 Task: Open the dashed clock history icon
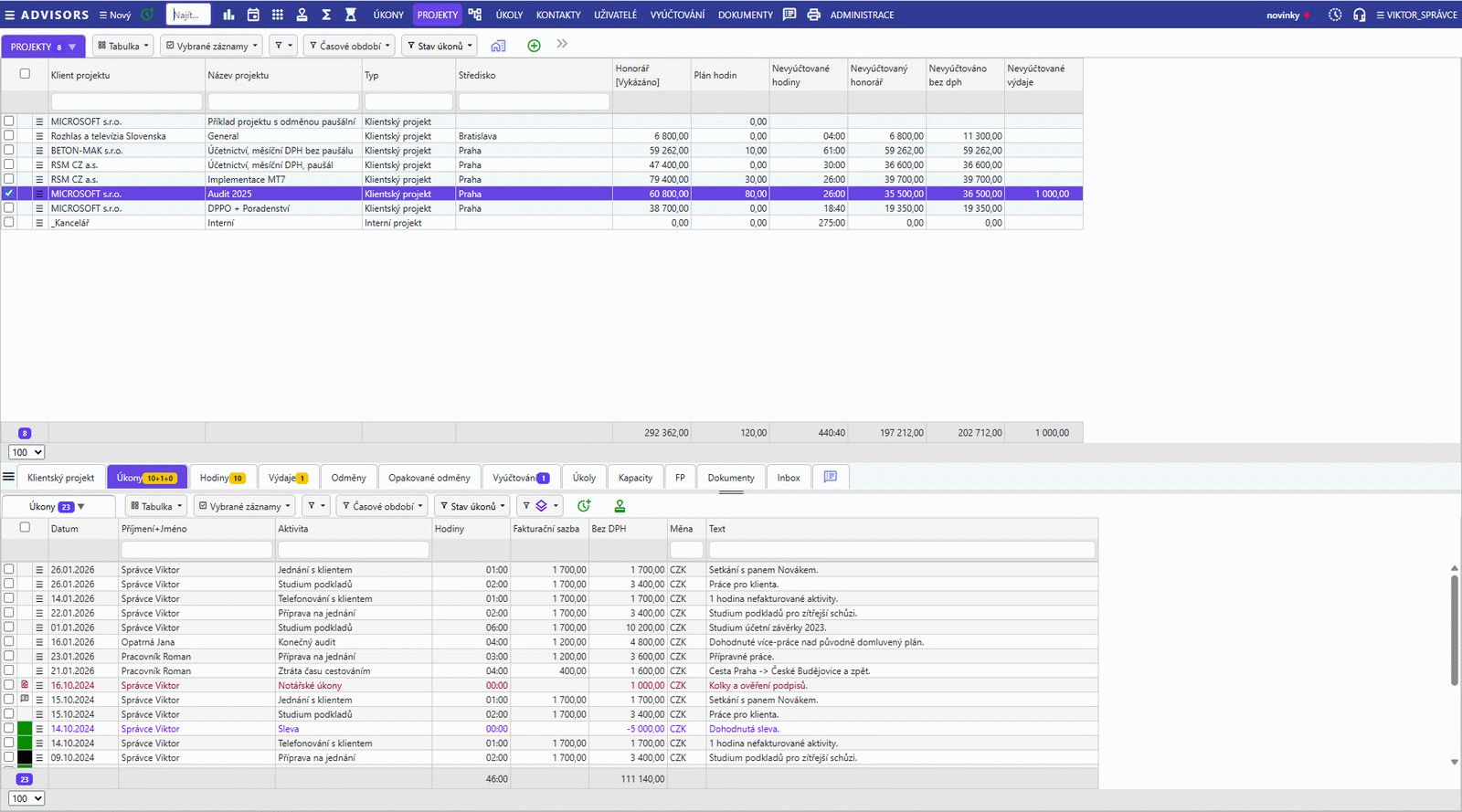(x=1335, y=15)
